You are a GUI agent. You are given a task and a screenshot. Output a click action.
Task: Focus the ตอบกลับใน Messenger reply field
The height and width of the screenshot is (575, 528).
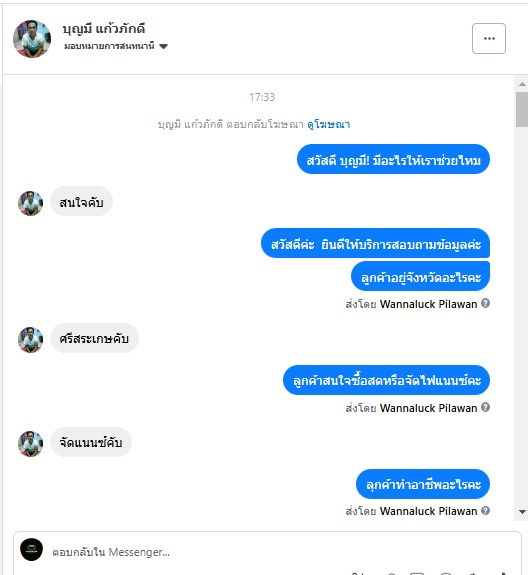tap(267, 552)
